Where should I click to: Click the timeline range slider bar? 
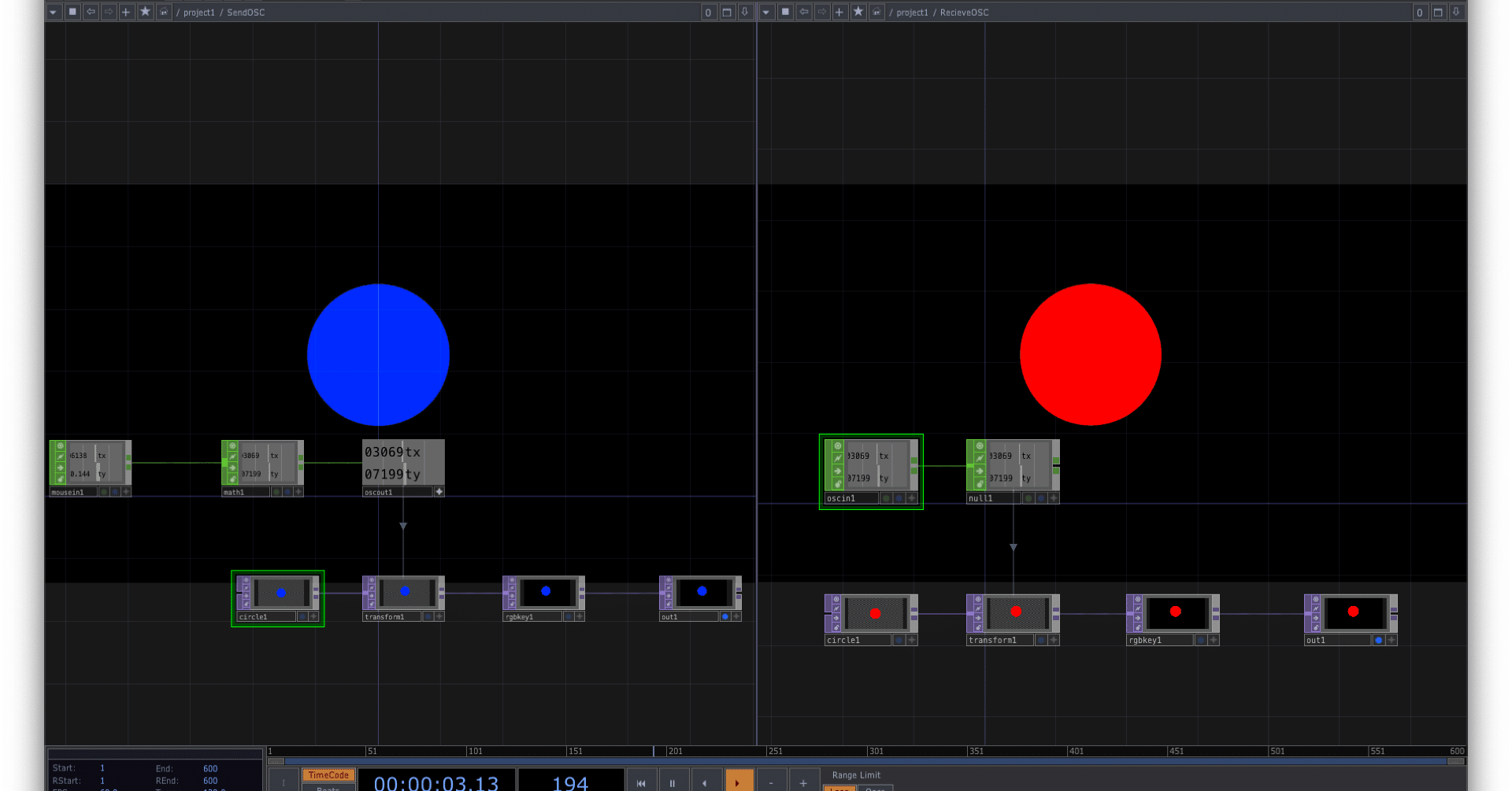pos(866,761)
